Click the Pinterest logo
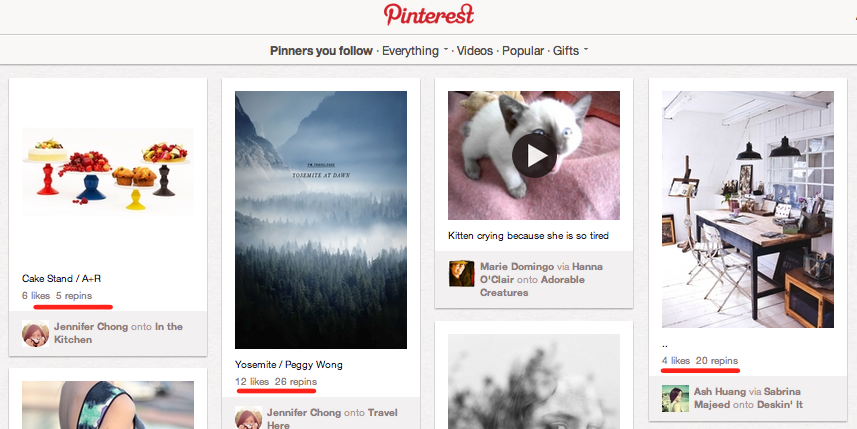The image size is (857, 429). point(428,15)
